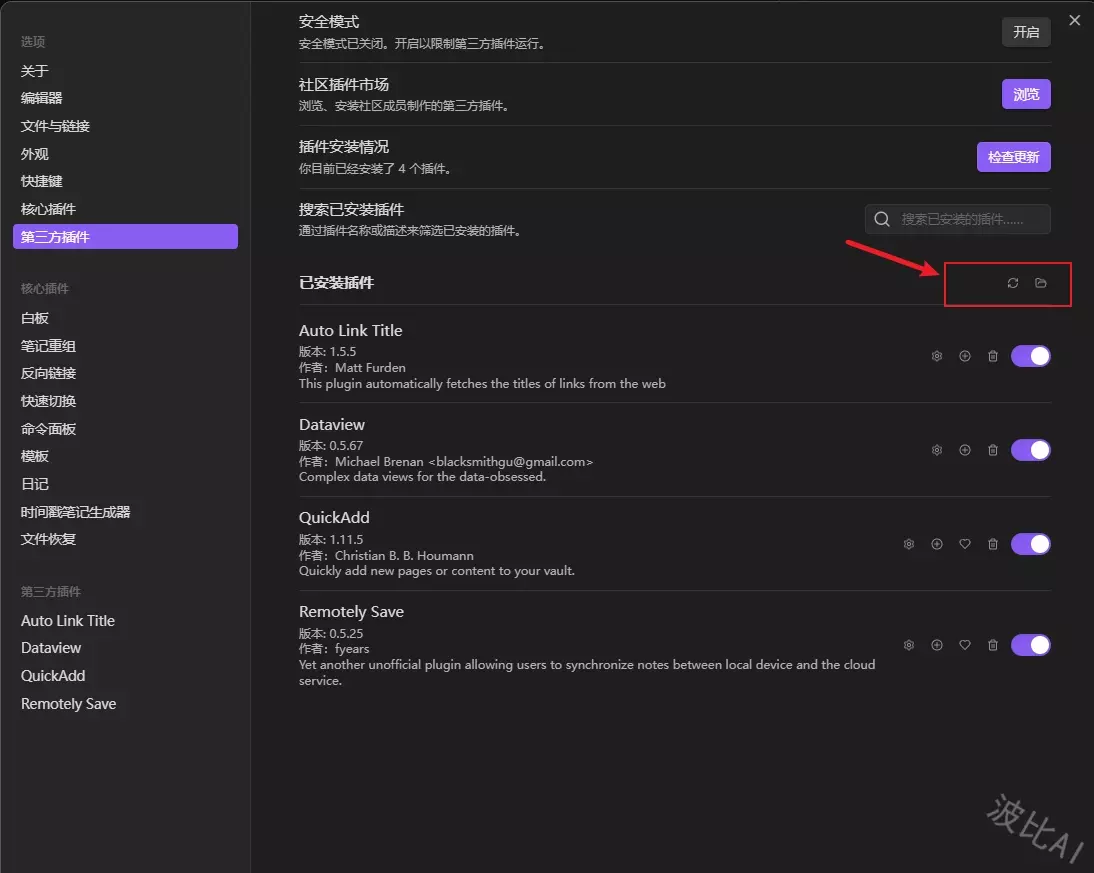The width and height of the screenshot is (1094, 873).
Task: Go to 文件与链接 settings
Action: tap(126, 126)
